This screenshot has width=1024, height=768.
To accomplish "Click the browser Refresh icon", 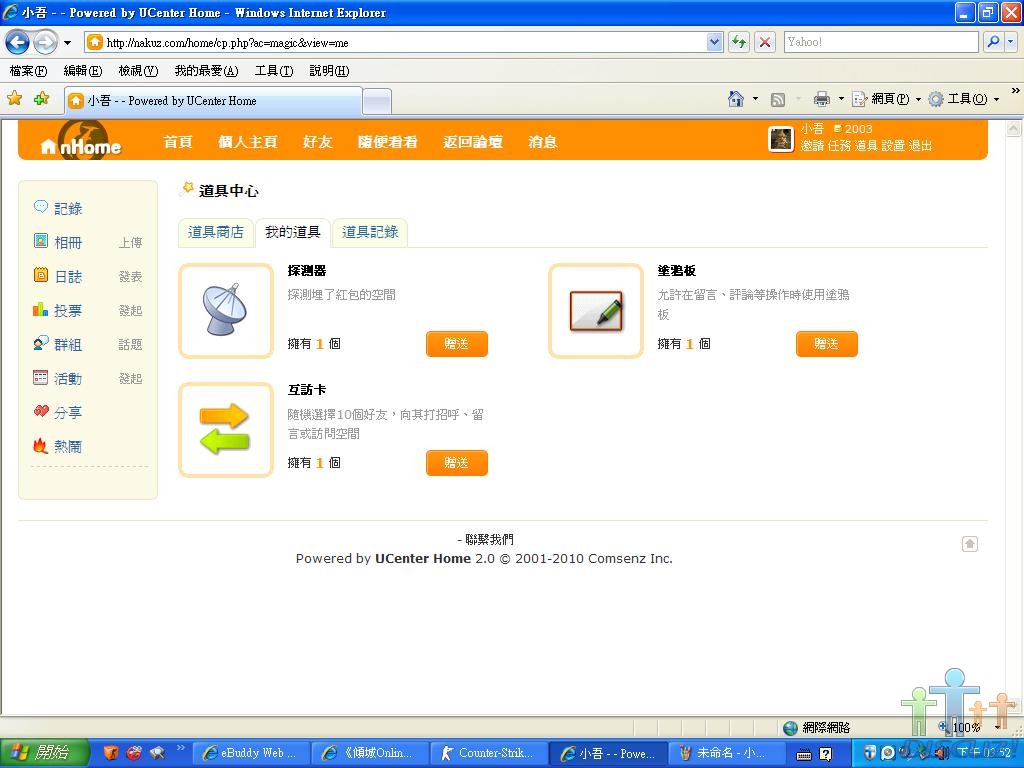I will (739, 42).
